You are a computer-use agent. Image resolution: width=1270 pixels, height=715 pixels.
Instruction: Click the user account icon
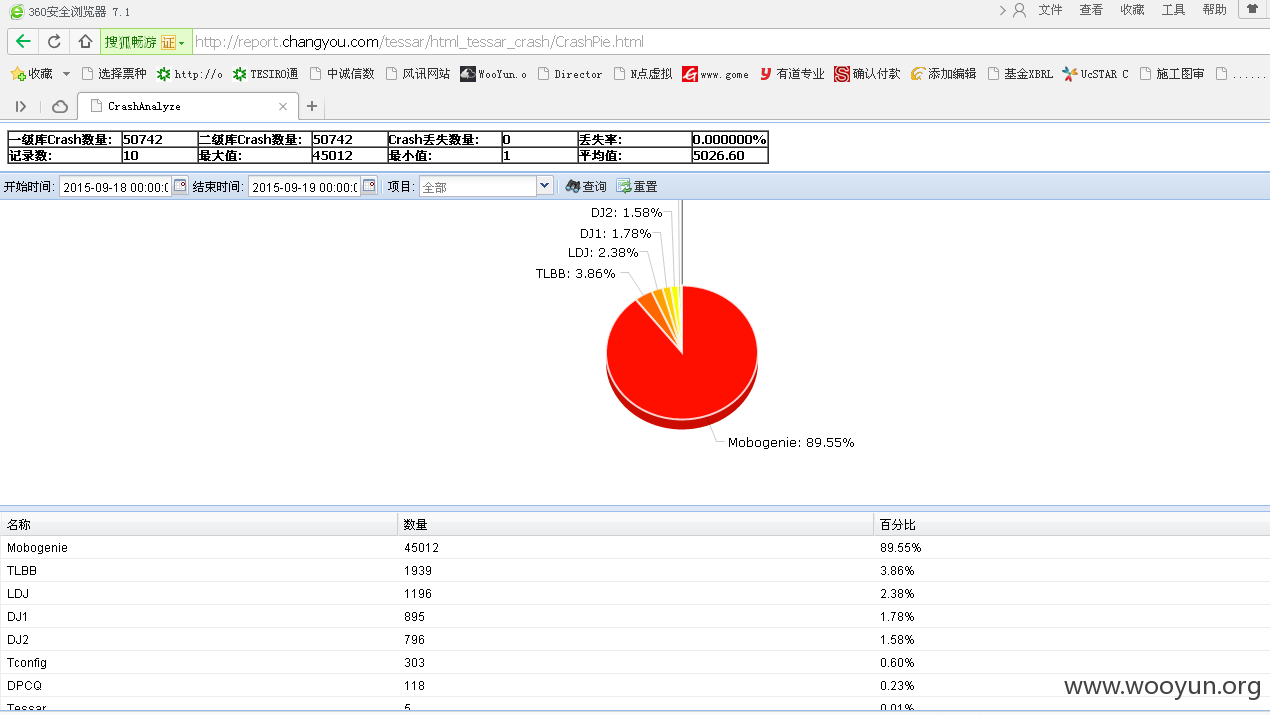coord(1019,10)
